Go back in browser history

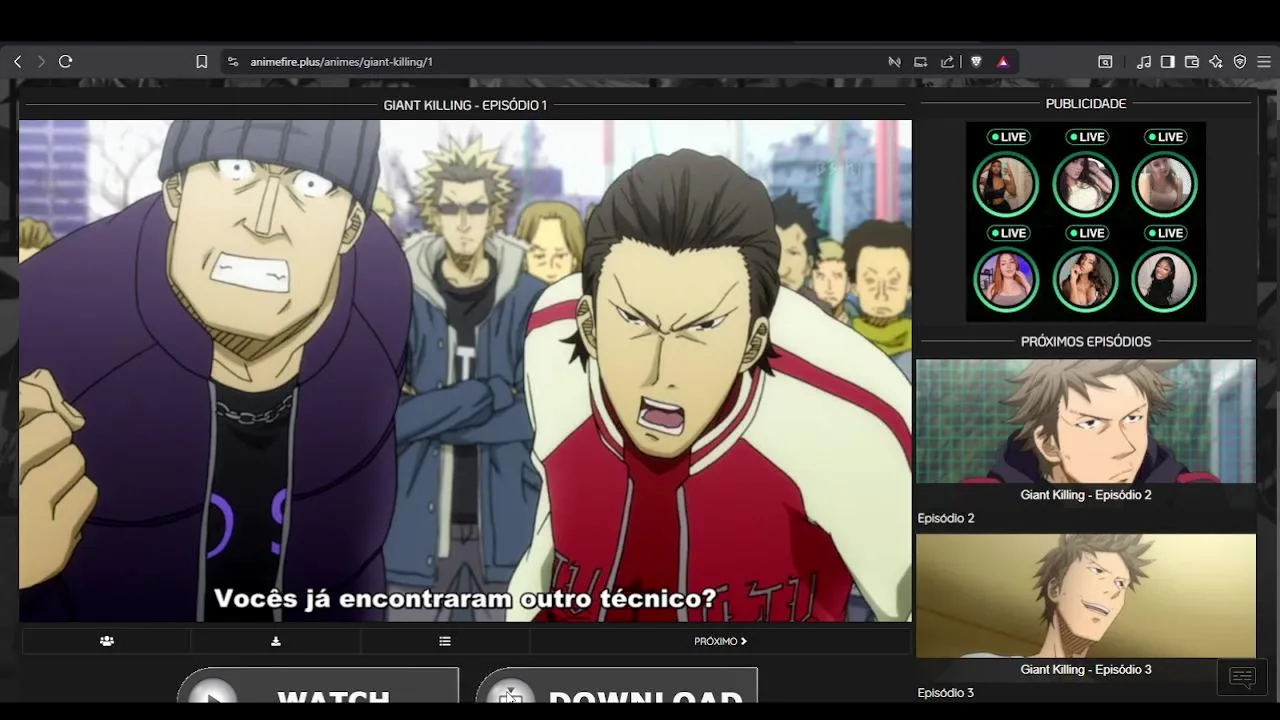point(17,62)
